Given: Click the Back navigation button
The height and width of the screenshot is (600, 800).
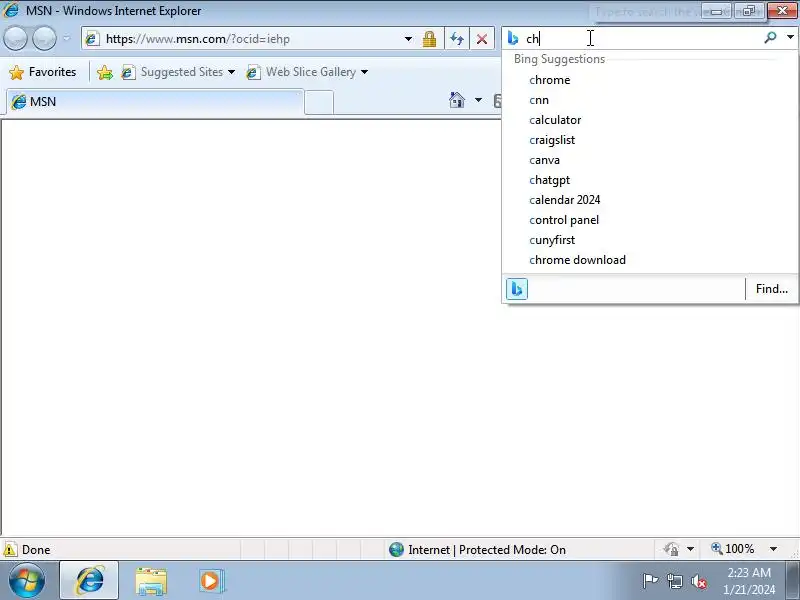Looking at the screenshot, I should point(15,38).
